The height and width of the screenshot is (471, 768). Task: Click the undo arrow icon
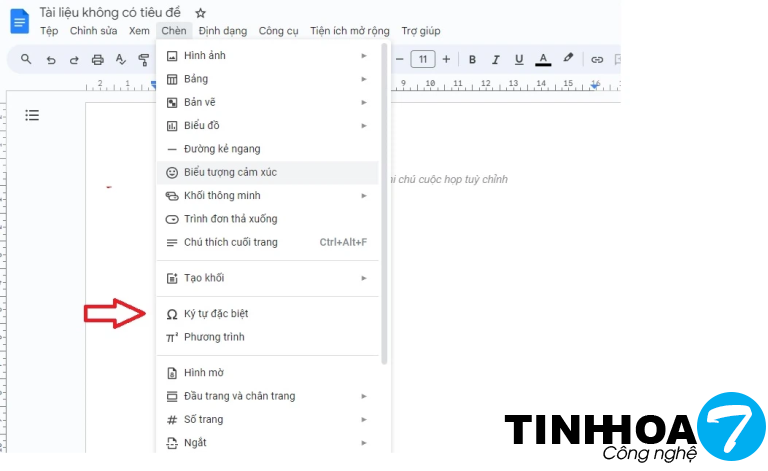tap(51, 60)
